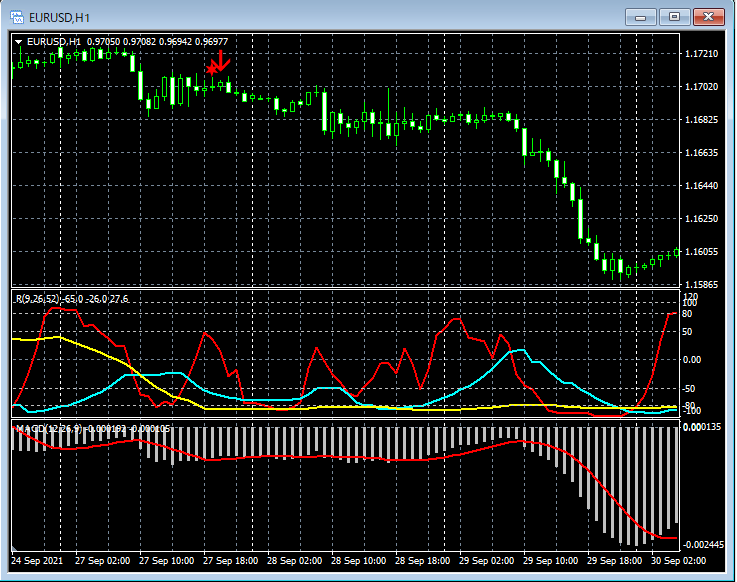
Task: Click the MACD scale value -0.002445
Action: coord(703,545)
